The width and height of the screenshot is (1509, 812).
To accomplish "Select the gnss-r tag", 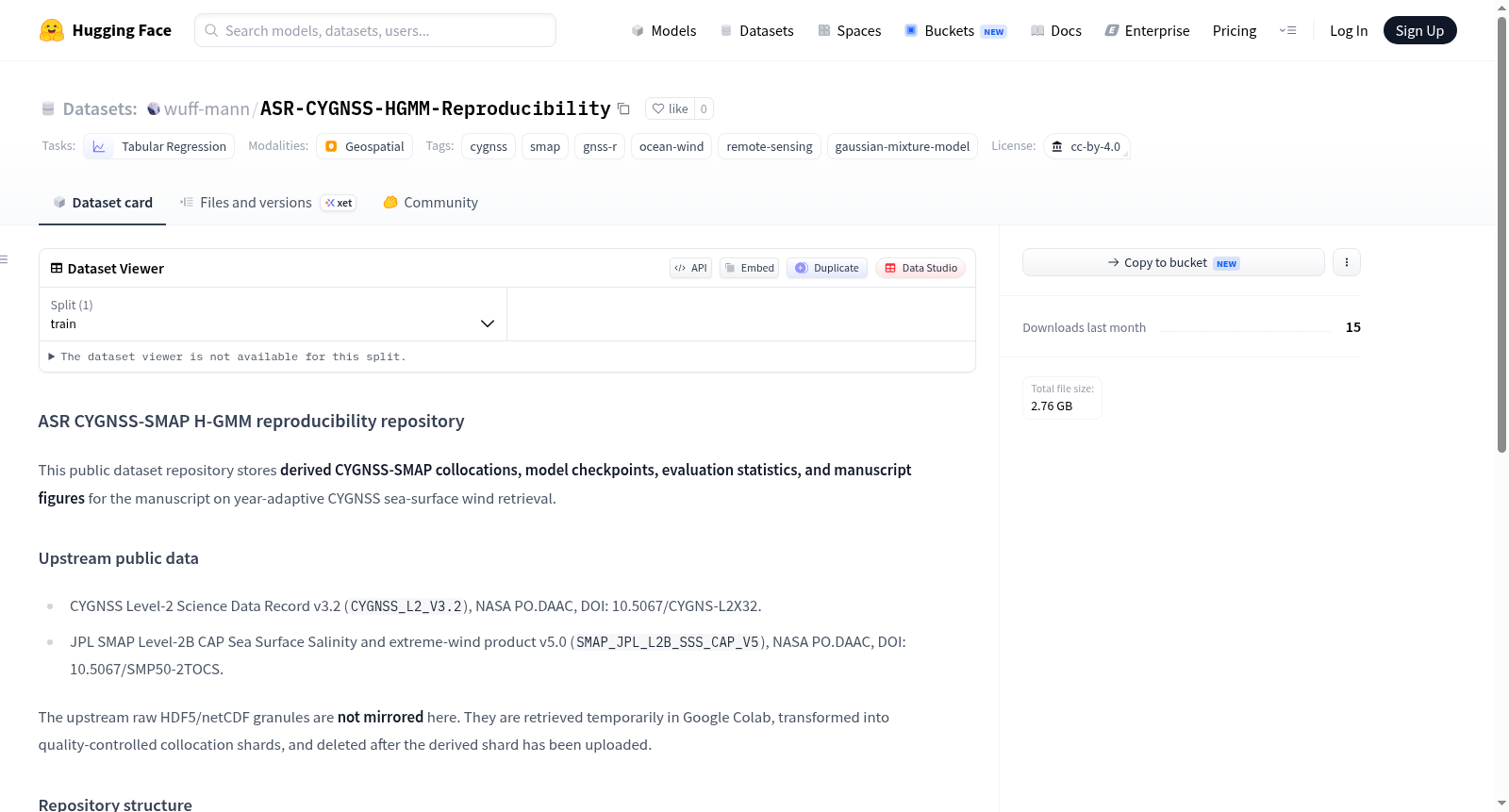I will tap(600, 146).
